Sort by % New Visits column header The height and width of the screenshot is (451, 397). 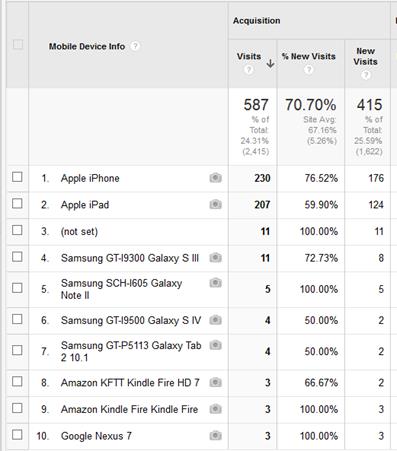point(309,56)
